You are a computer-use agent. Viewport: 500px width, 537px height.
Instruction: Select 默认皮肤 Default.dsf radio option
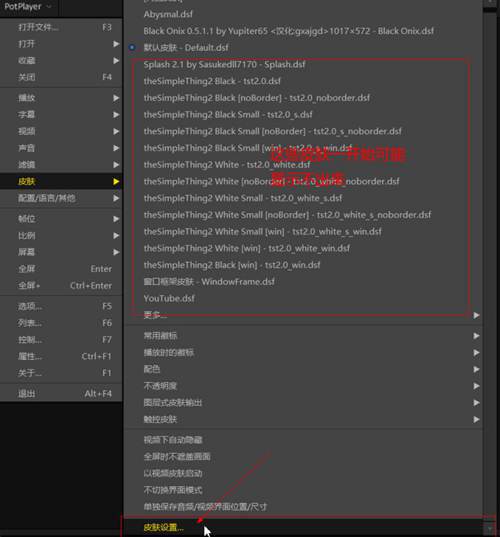pos(303,48)
